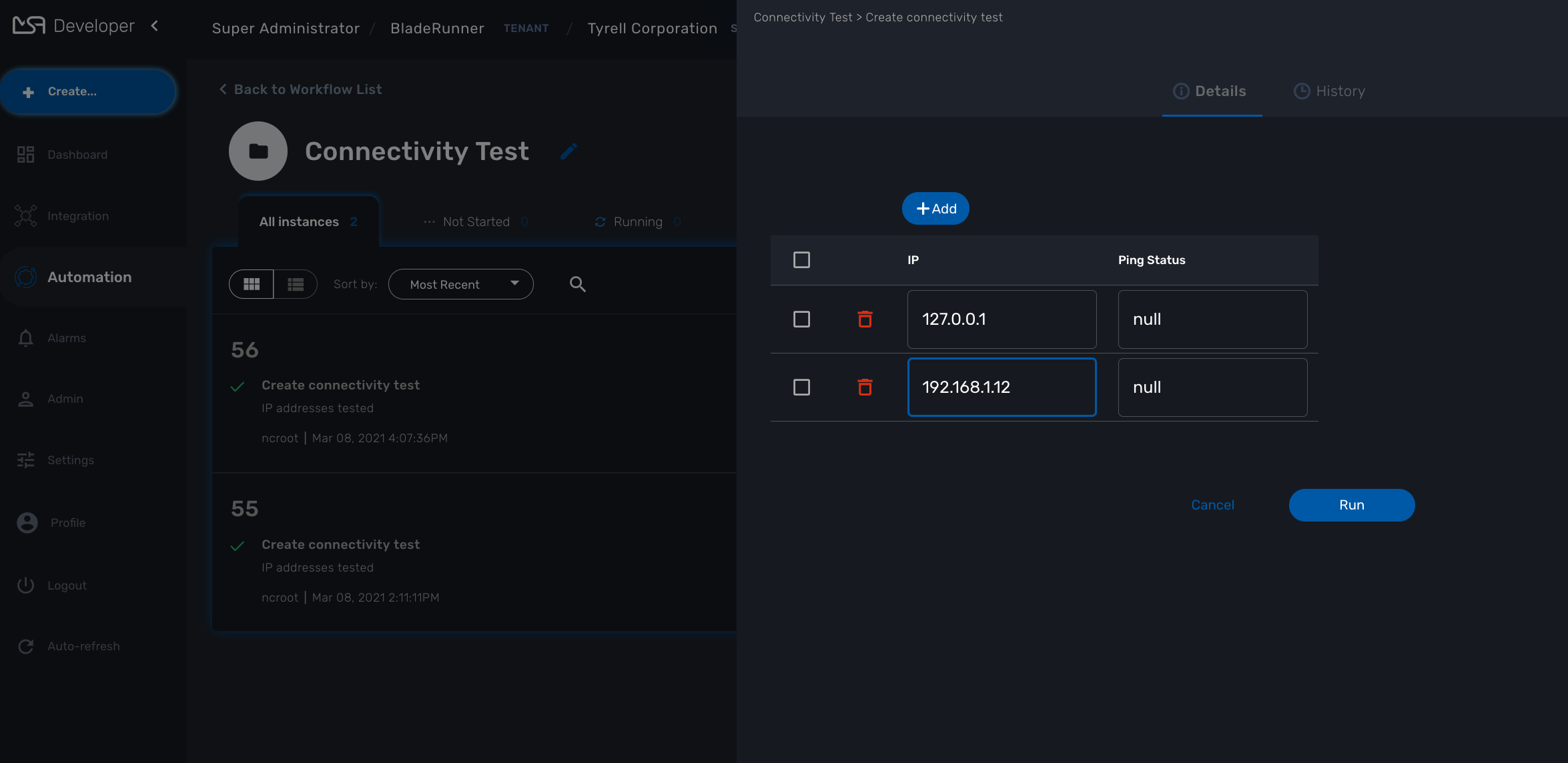Screen dimensions: 1568x763
Task: Select the All instances tab
Action: (308, 221)
